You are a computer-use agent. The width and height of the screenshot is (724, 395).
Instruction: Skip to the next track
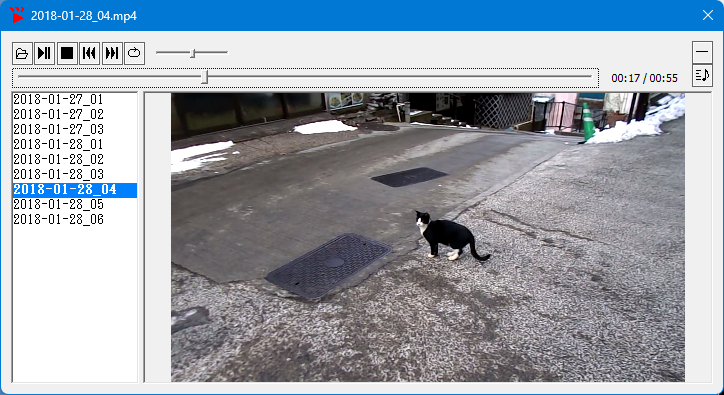pos(112,53)
